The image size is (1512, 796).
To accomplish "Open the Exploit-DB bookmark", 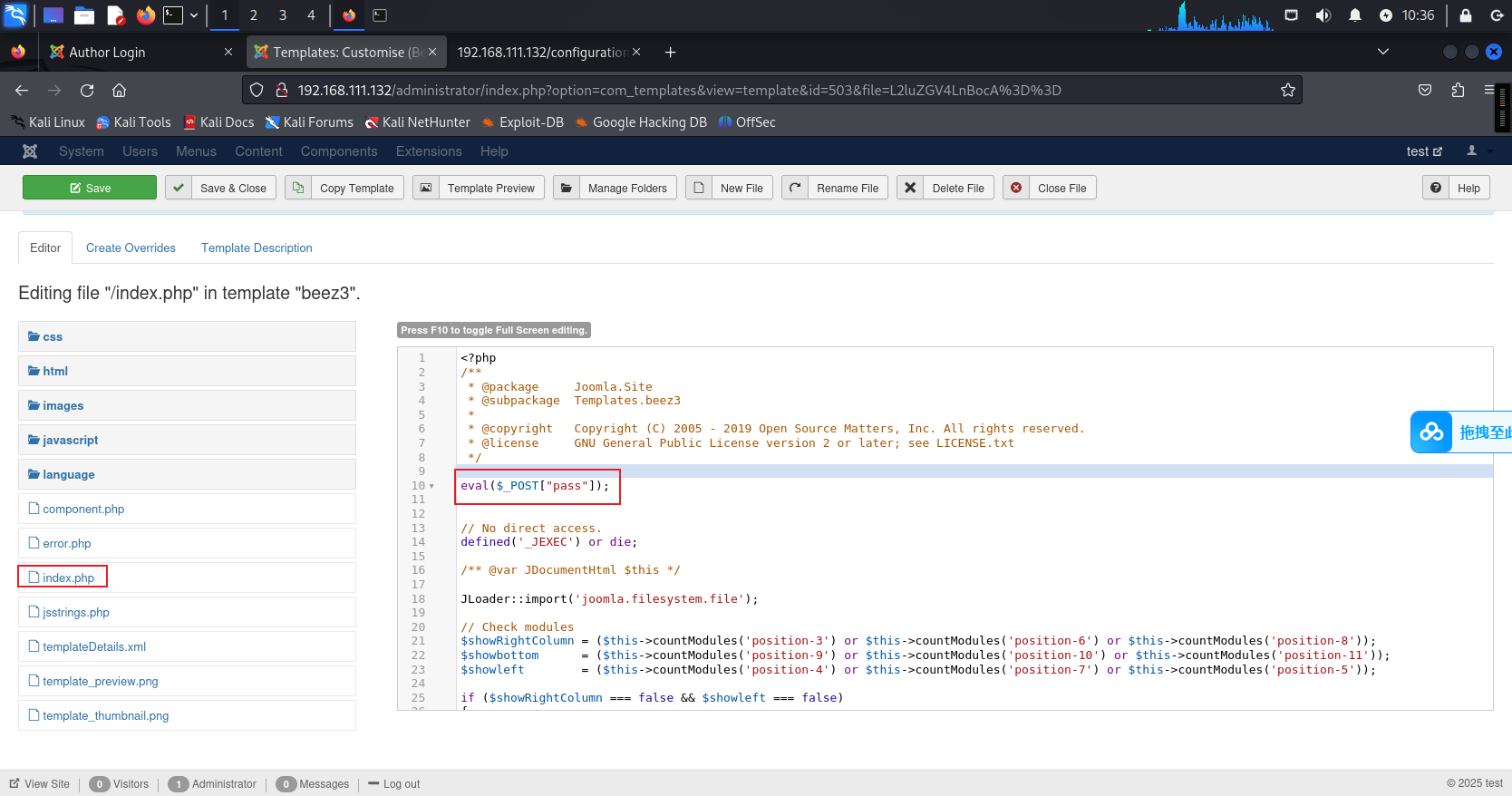I will 523,122.
